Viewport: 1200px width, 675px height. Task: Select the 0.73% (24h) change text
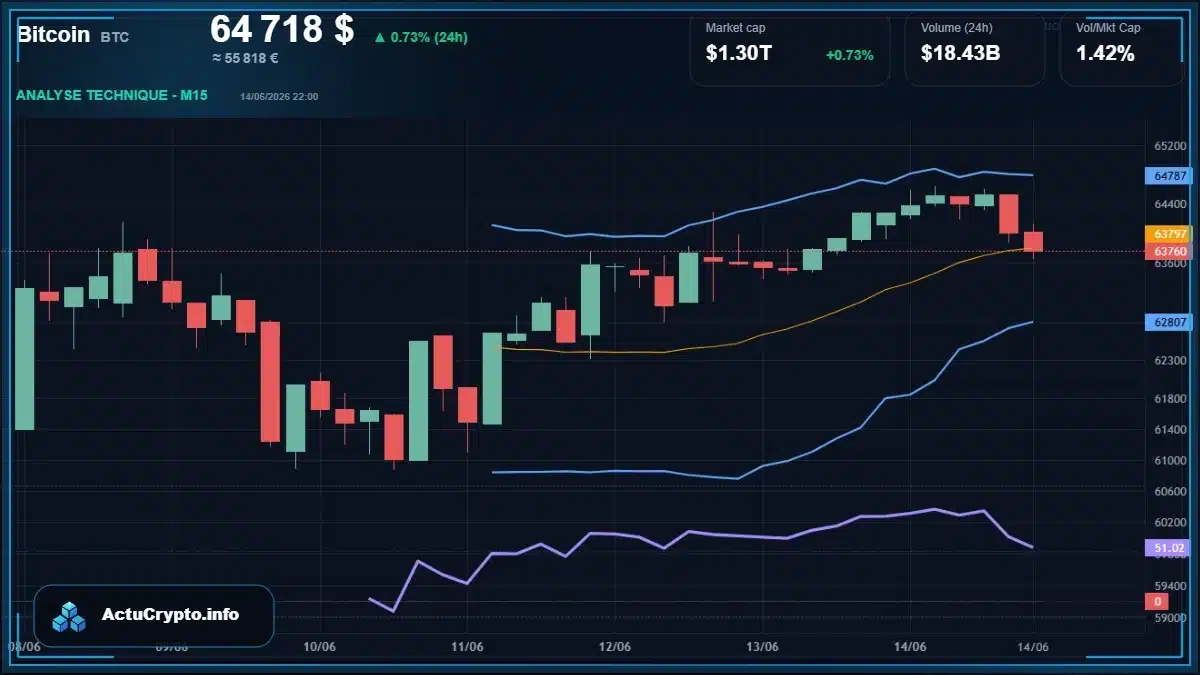point(429,37)
